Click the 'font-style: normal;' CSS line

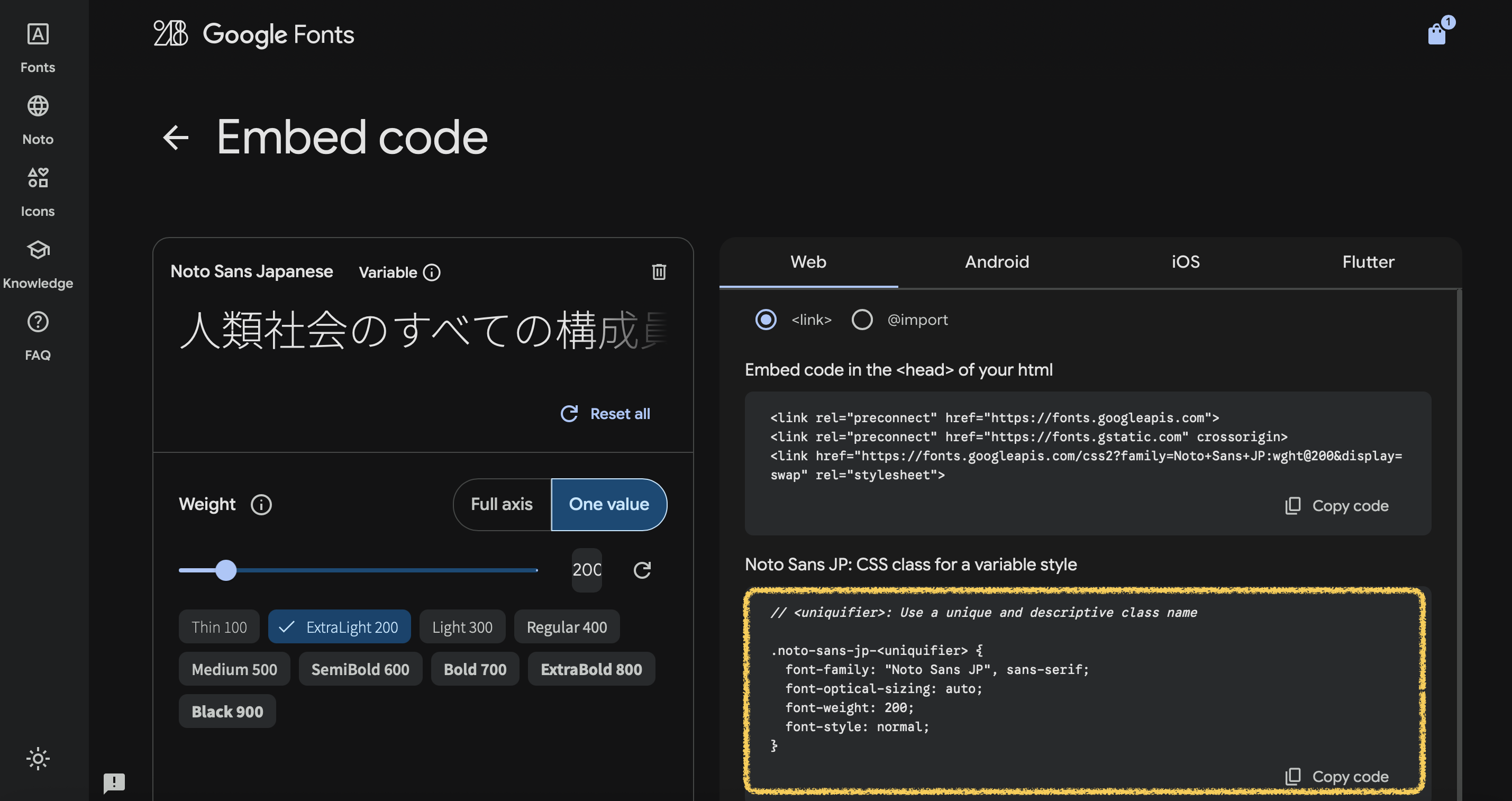857,726
